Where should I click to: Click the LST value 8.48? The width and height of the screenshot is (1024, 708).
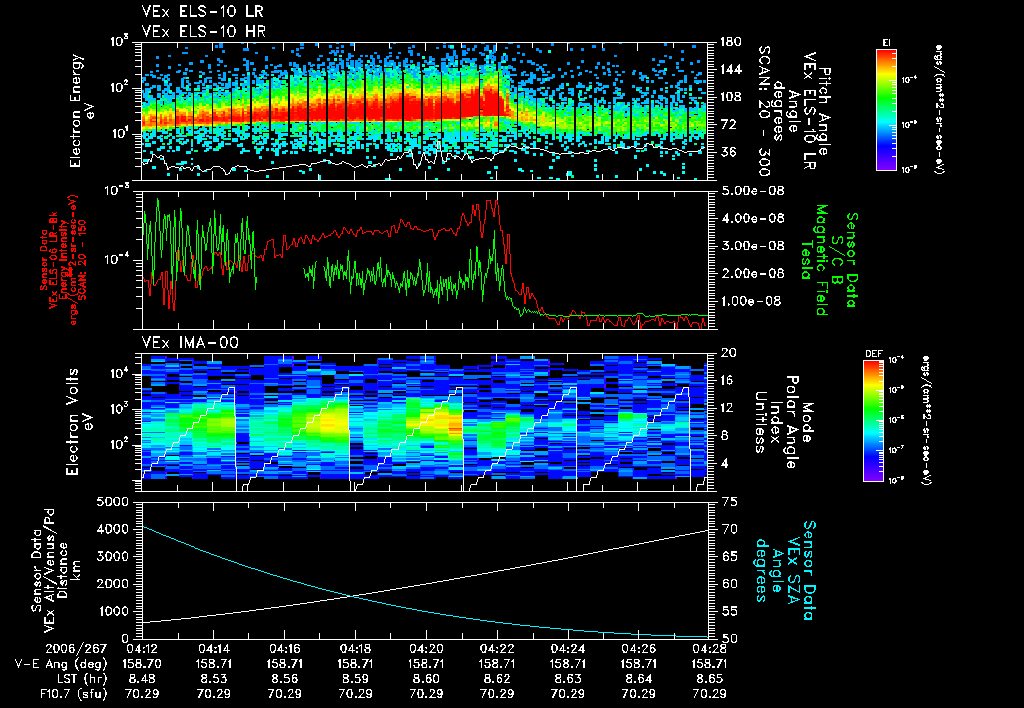coord(142,679)
